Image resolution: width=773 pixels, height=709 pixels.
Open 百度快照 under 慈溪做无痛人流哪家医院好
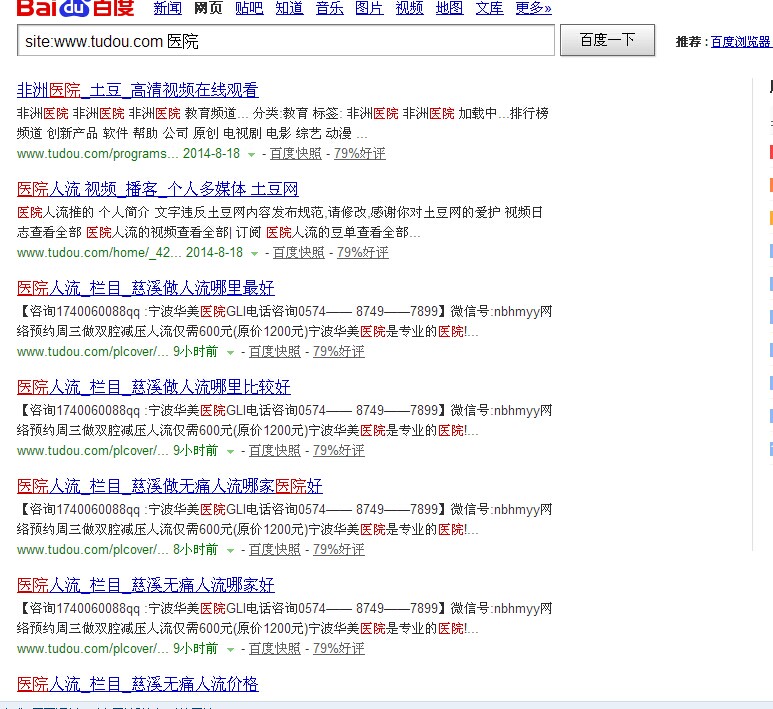[275, 550]
